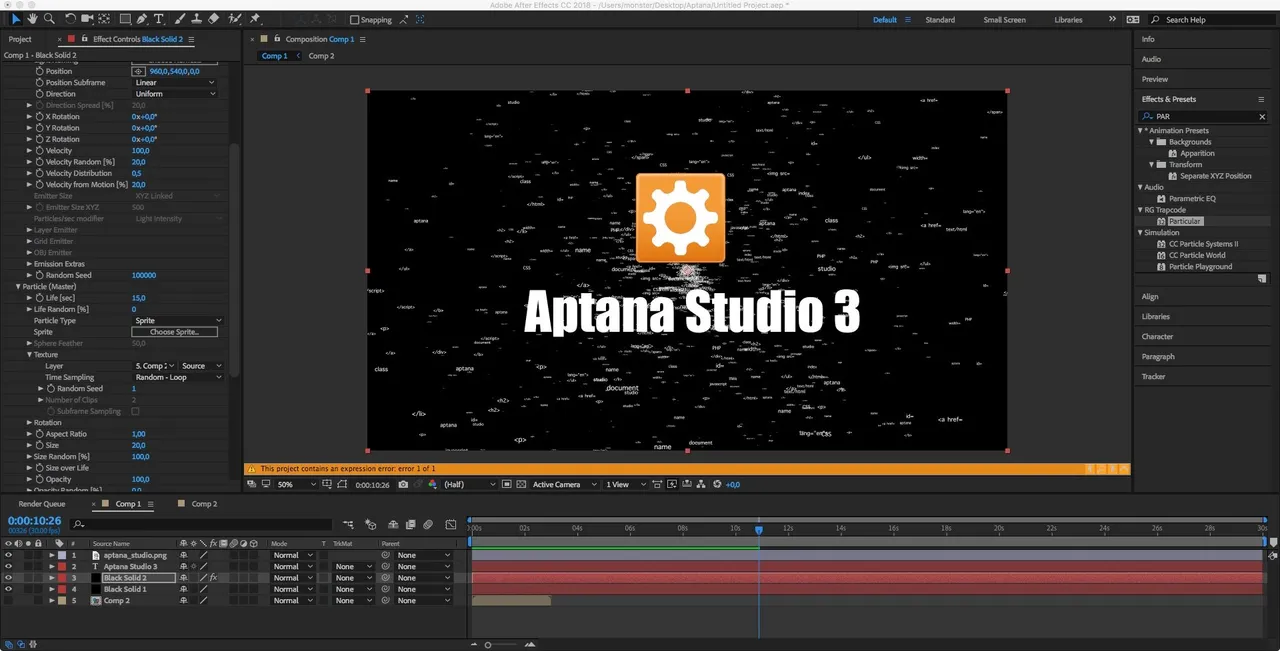Screen dimensions: 1280x651
Task: Select the Rectangle shape tool
Action: [125, 19]
